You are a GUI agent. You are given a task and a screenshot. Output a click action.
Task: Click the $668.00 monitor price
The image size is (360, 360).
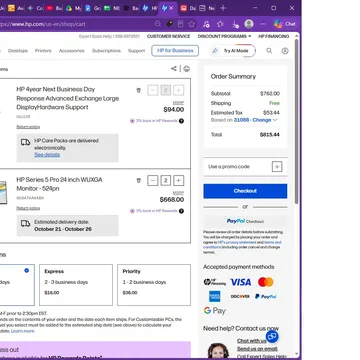(172, 200)
